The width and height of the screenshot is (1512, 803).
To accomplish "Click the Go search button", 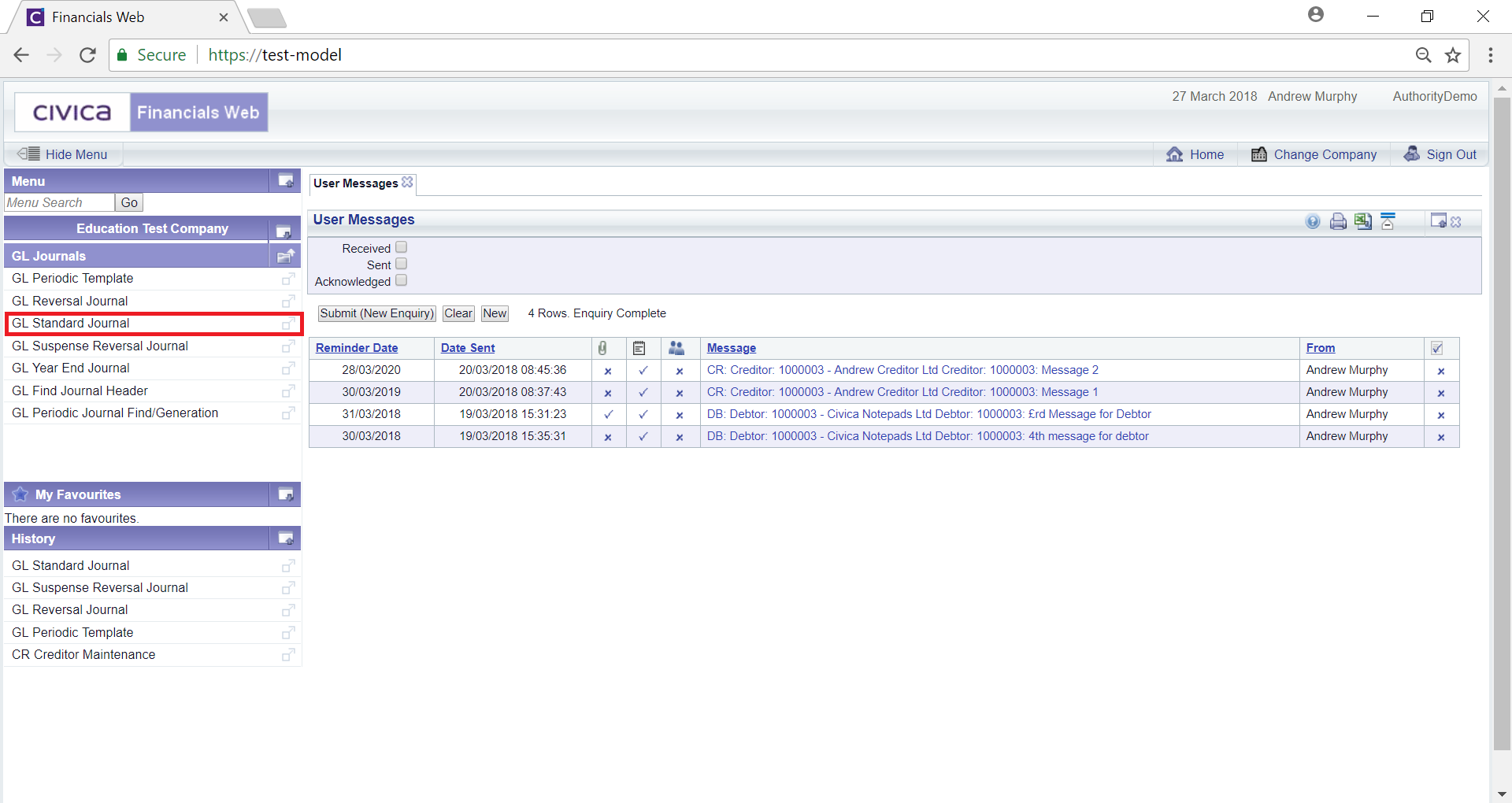I will coord(129,202).
